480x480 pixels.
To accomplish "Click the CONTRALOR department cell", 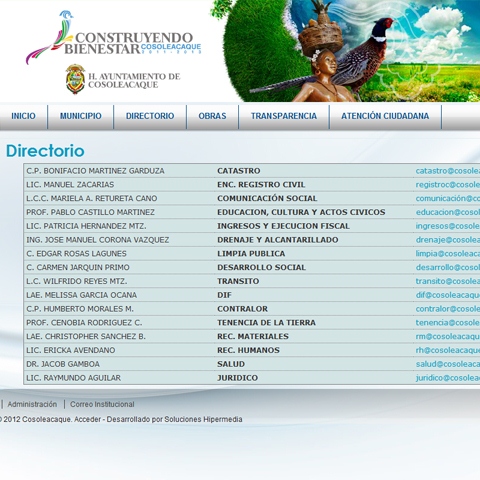I will pos(242,309).
